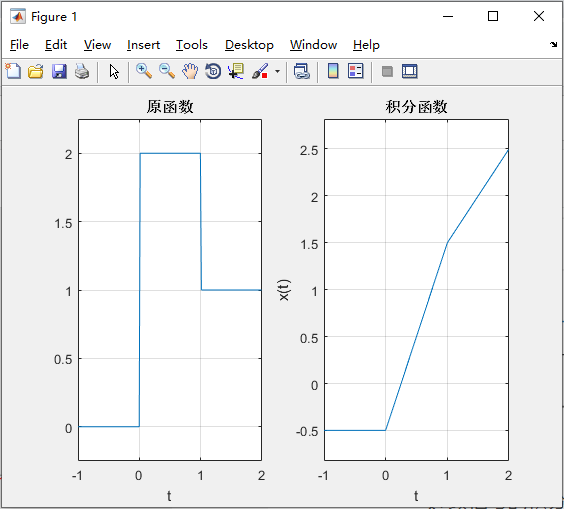Insert a legend via the toolbar icon
Screen dimensions: 564x509
[x=356, y=71]
